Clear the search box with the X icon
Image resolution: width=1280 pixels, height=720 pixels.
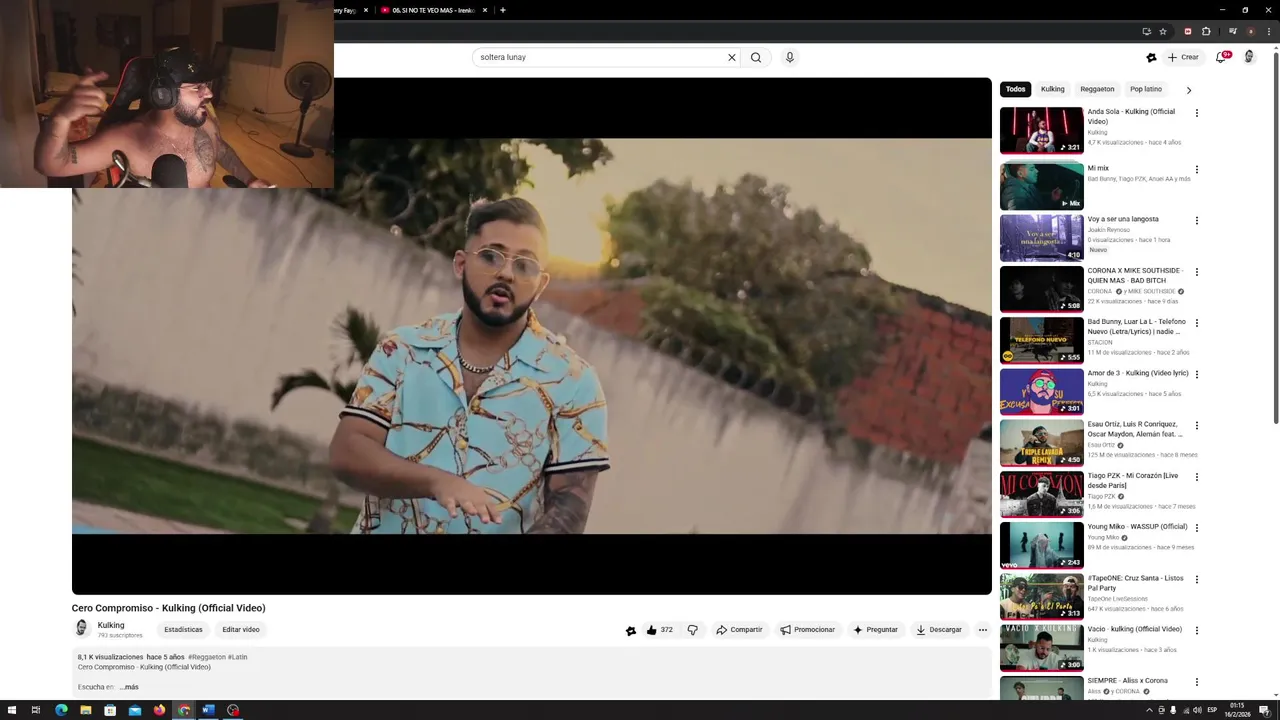click(x=731, y=57)
